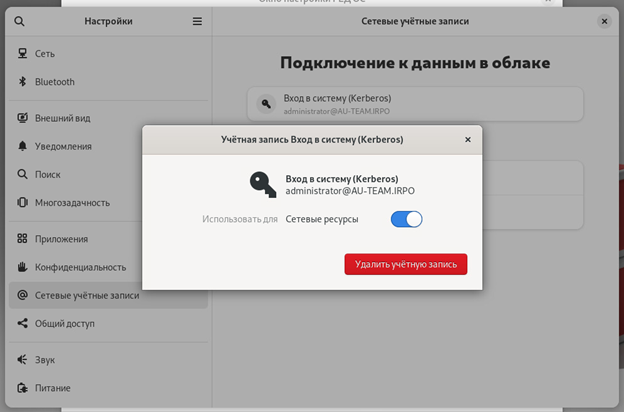Click the search icon in Settings header
The image size is (624, 412).
pyautogui.click(x=22, y=21)
